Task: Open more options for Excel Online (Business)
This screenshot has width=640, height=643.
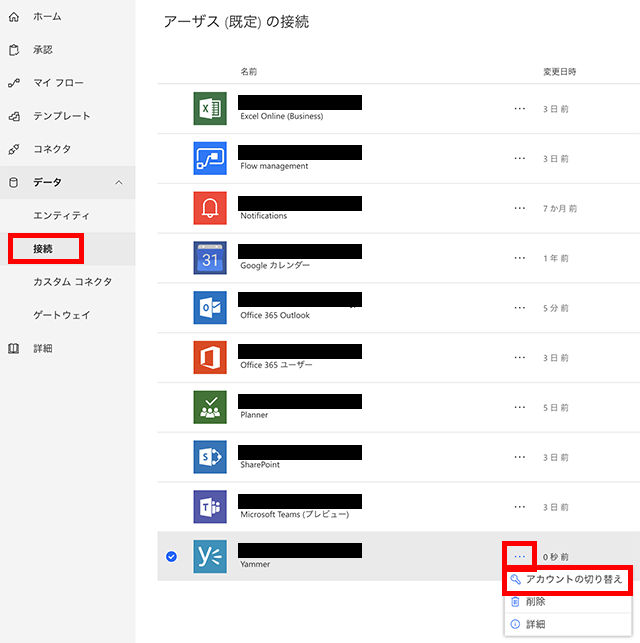Action: 519,109
